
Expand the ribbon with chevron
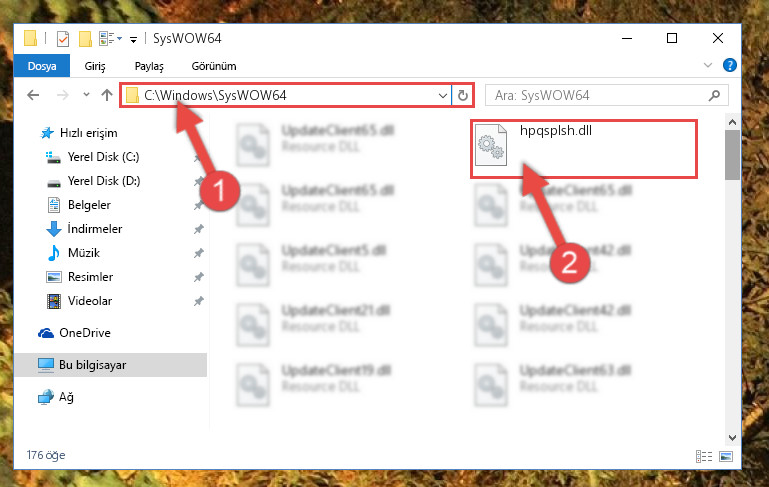(x=708, y=65)
